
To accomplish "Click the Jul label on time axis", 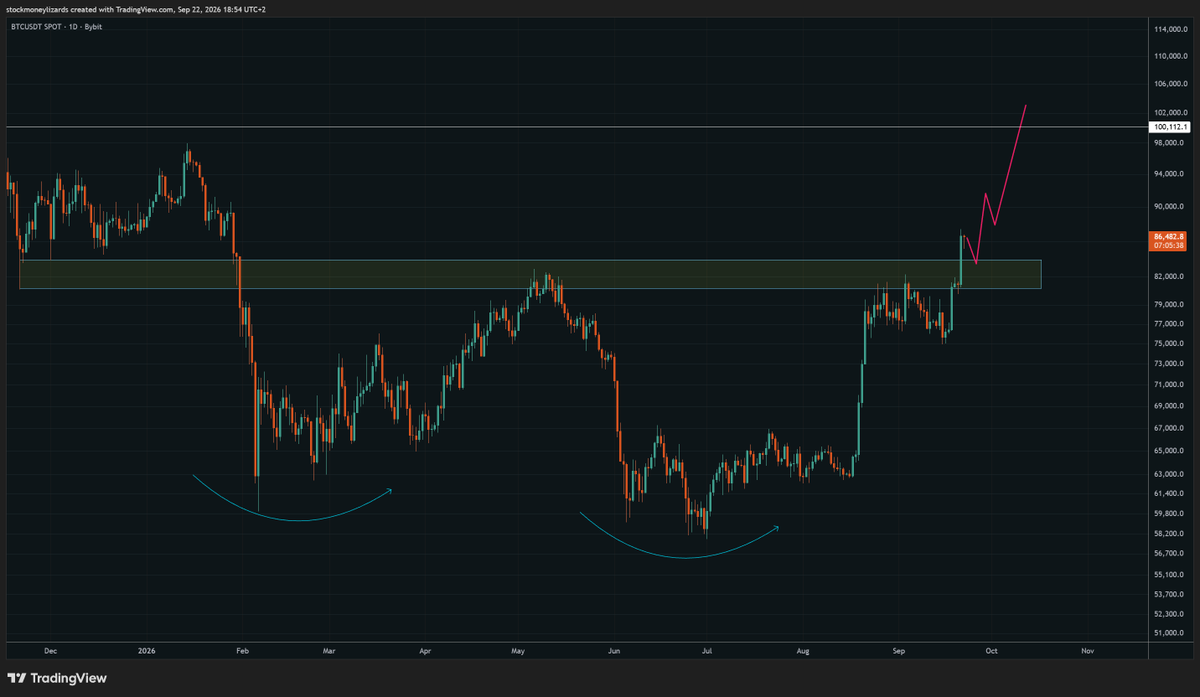I will click(x=706, y=650).
